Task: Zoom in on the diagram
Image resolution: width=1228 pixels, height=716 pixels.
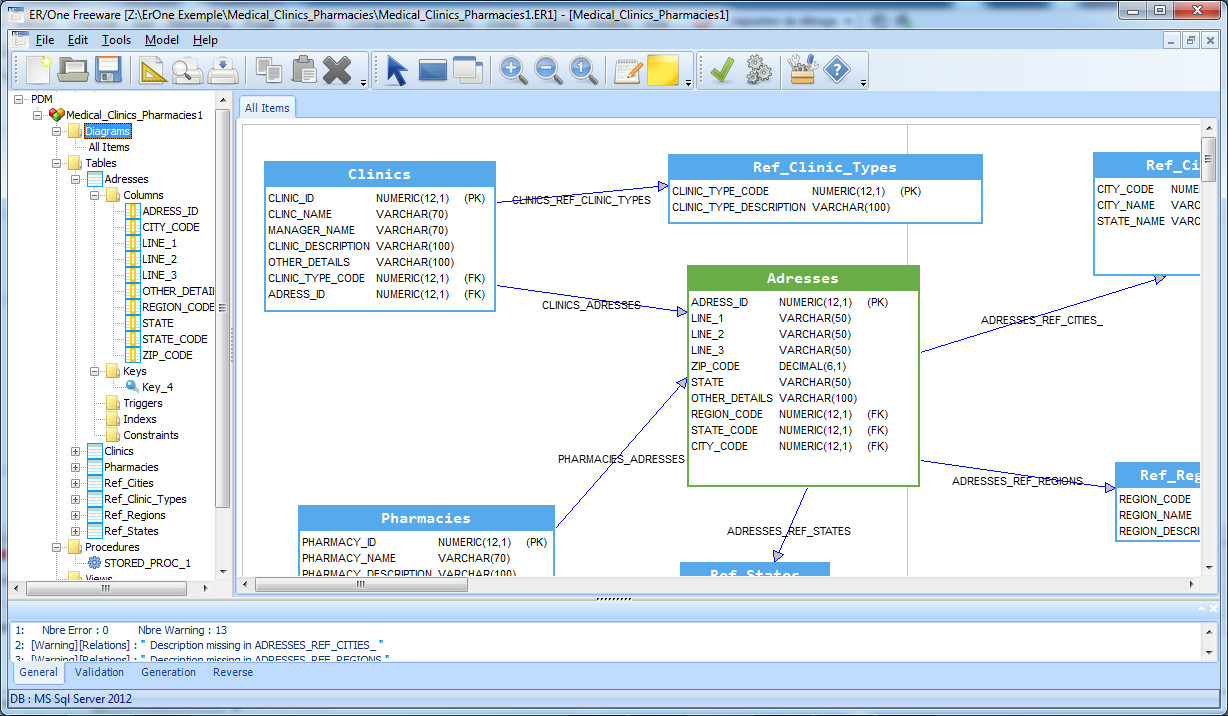Action: tap(513, 70)
